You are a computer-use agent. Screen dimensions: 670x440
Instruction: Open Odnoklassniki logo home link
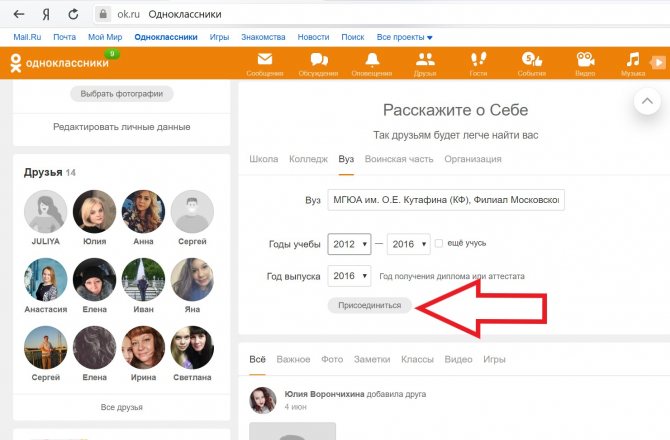[x=59, y=63]
